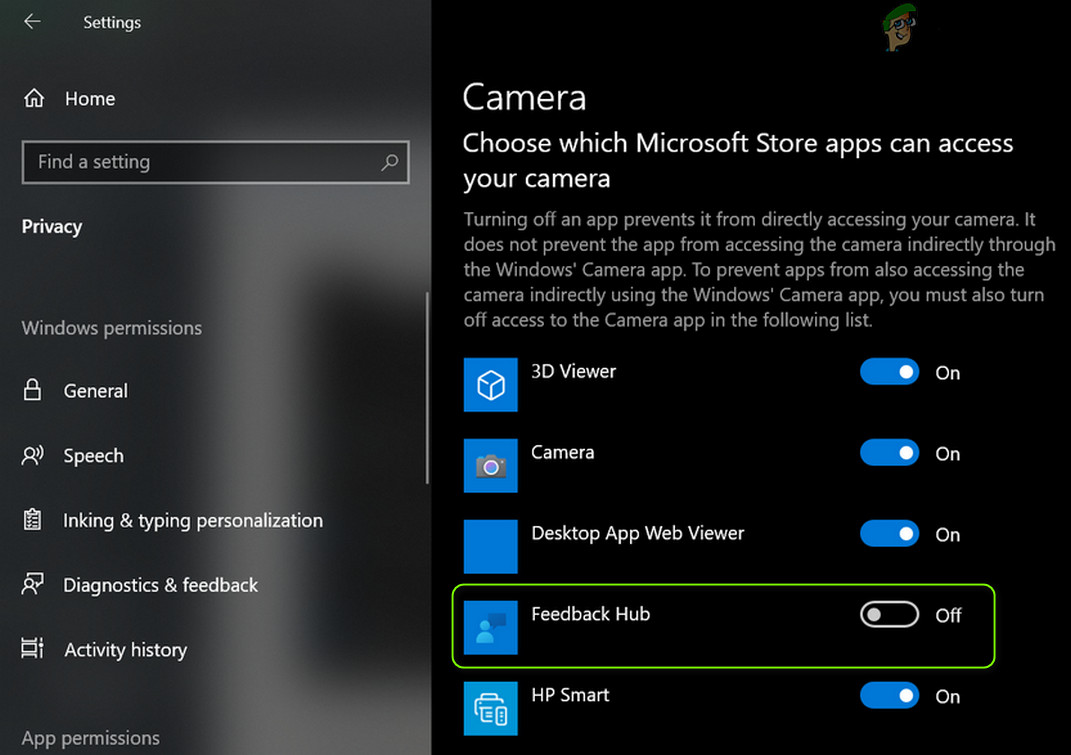The image size is (1071, 755).
Task: Click the Feedback Hub app icon
Action: click(x=490, y=627)
